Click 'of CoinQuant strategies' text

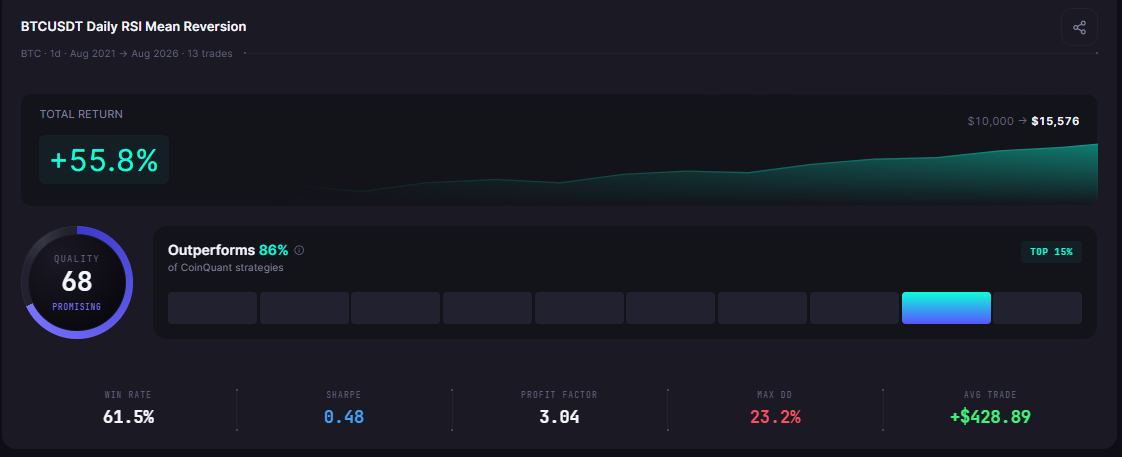[225, 268]
